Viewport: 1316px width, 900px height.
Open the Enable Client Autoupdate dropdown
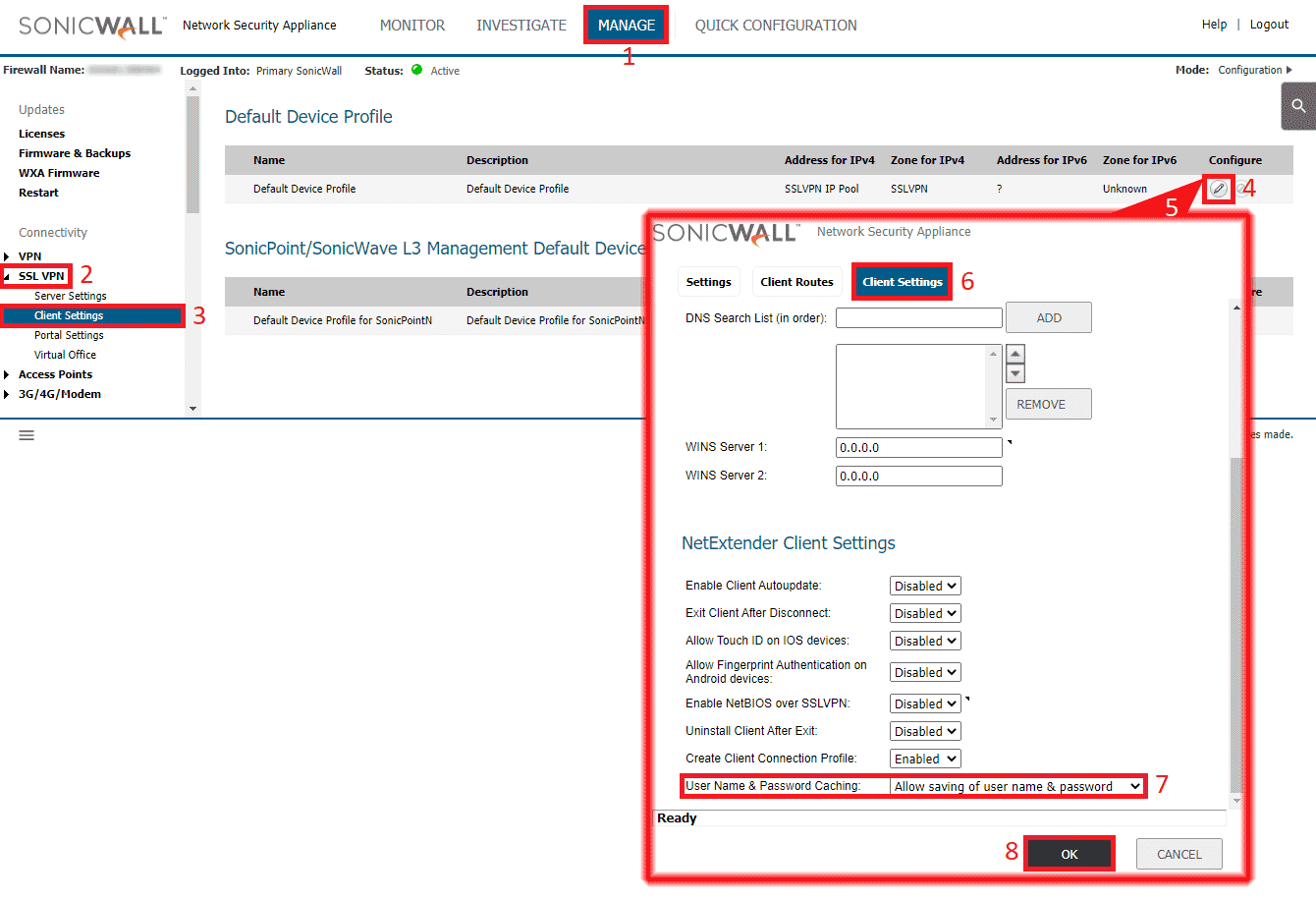pyautogui.click(x=924, y=585)
